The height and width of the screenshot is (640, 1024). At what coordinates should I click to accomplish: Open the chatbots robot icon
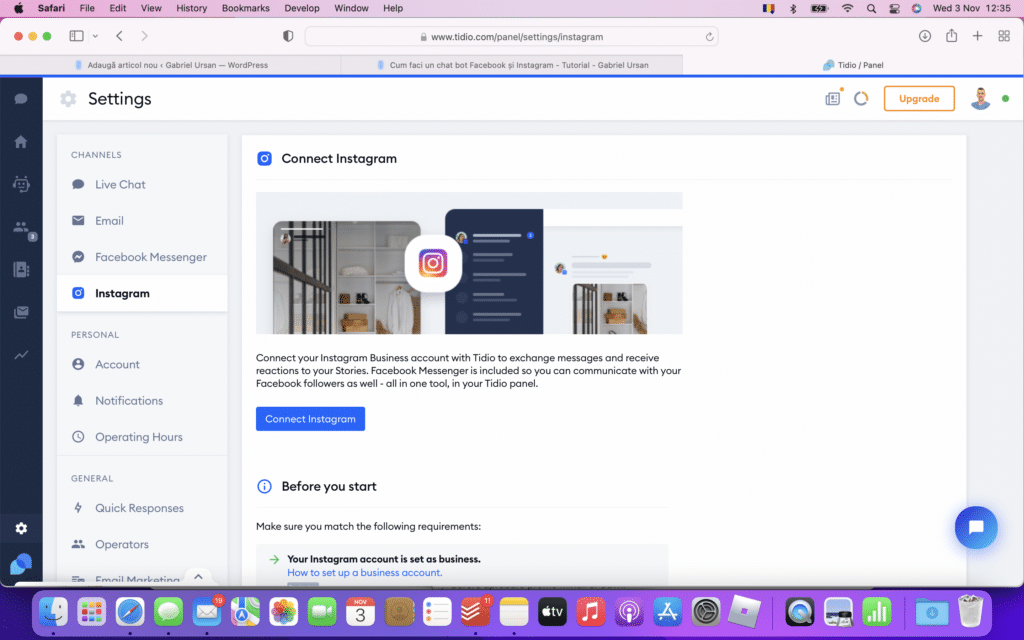(21, 184)
